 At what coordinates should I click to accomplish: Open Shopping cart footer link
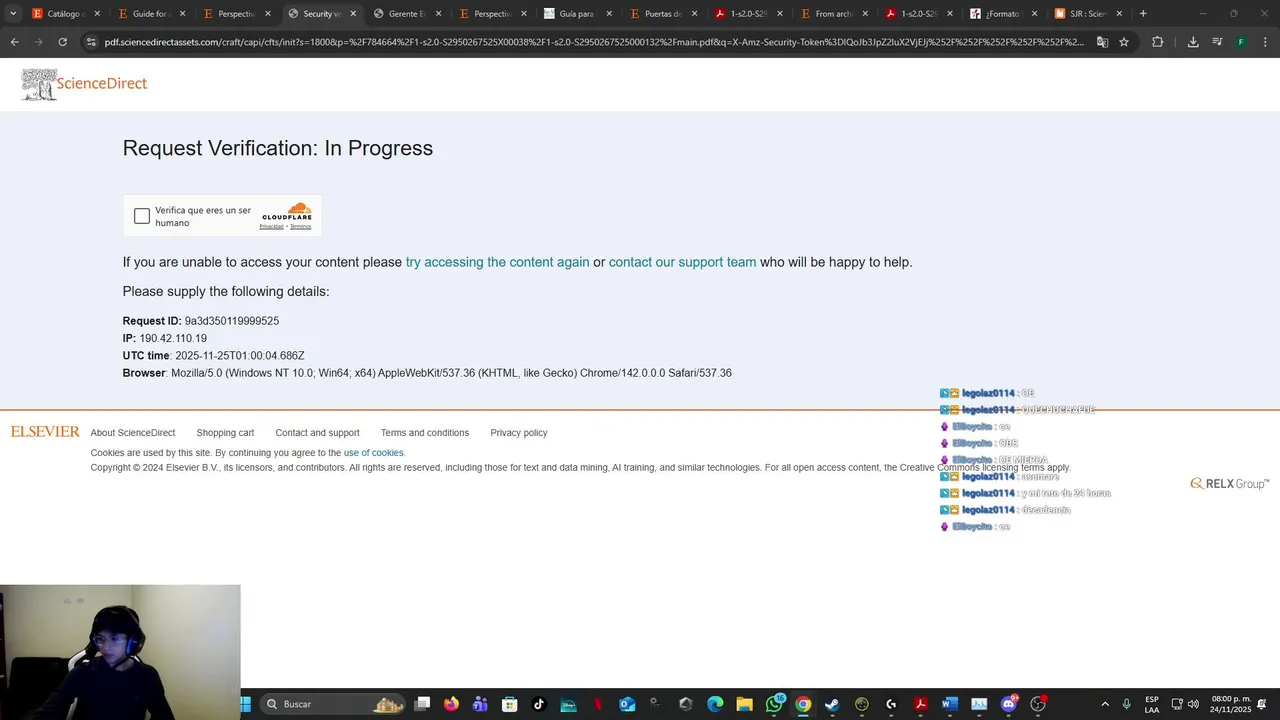225,433
